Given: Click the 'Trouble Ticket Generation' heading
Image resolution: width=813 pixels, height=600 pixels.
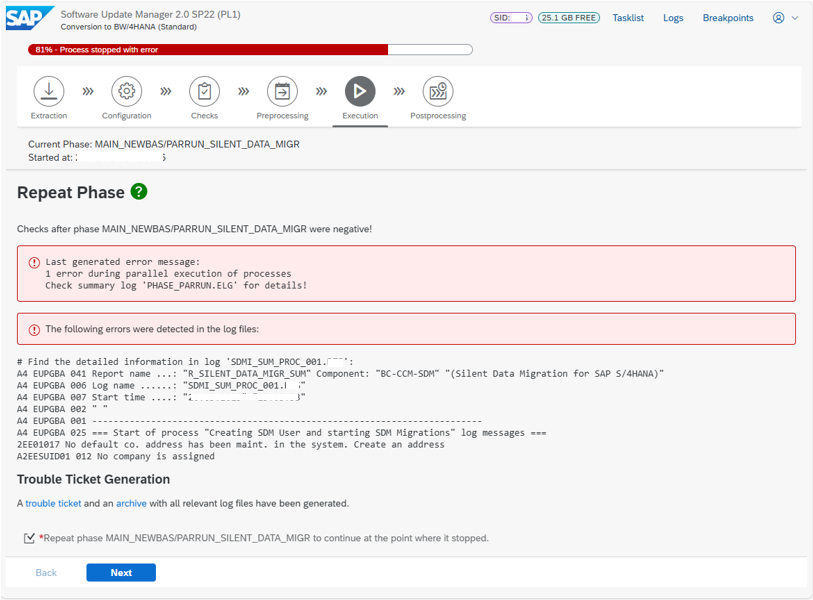Looking at the screenshot, I should tap(93, 479).
